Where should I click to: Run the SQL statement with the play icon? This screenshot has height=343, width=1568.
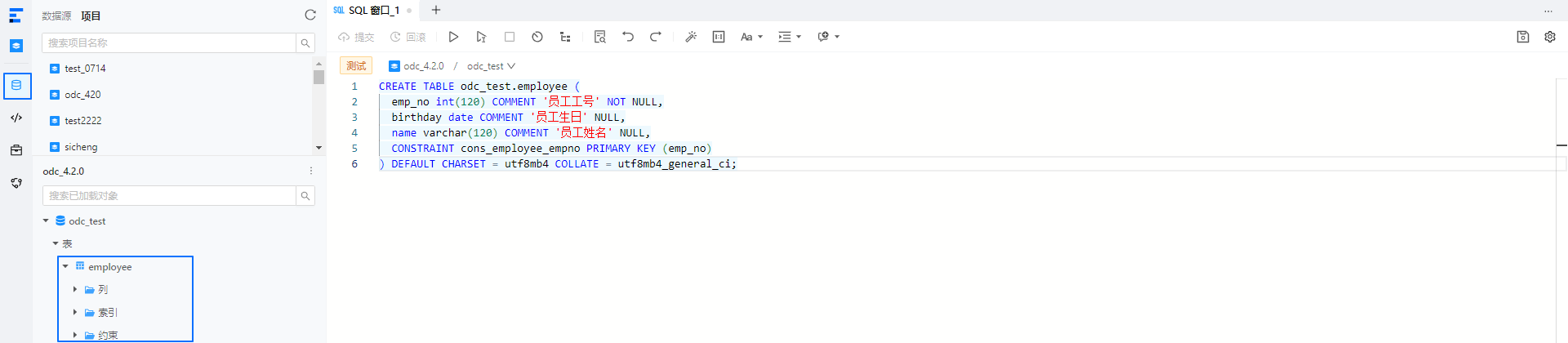tap(453, 37)
